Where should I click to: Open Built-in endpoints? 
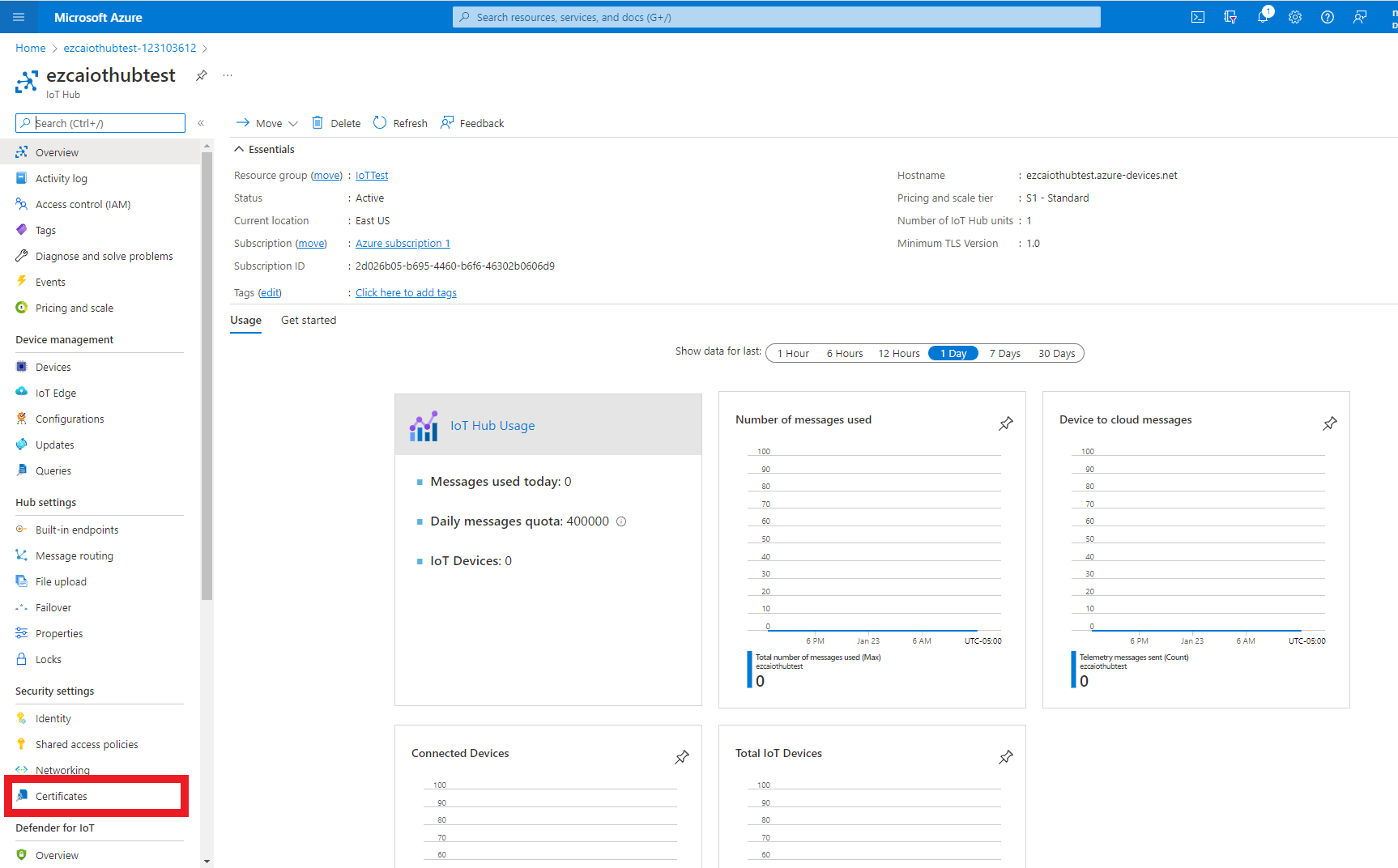click(77, 530)
